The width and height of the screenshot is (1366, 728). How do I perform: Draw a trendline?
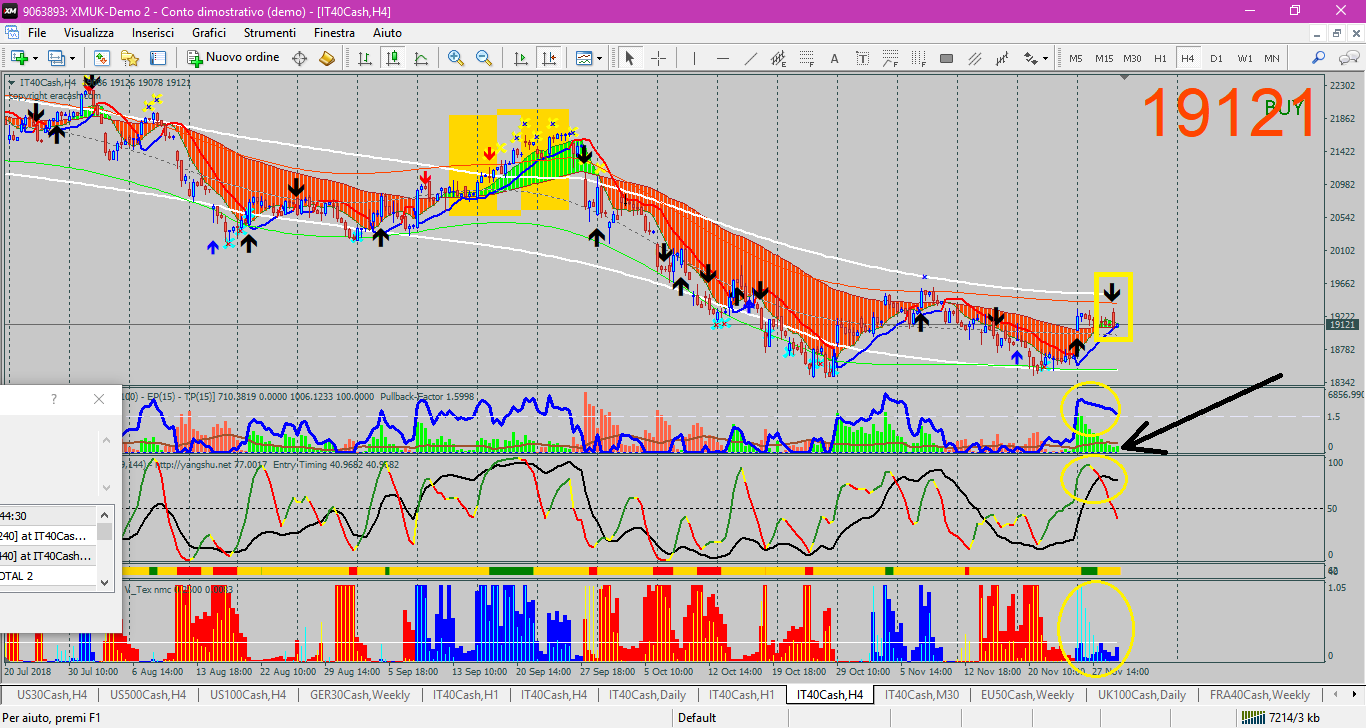750,58
